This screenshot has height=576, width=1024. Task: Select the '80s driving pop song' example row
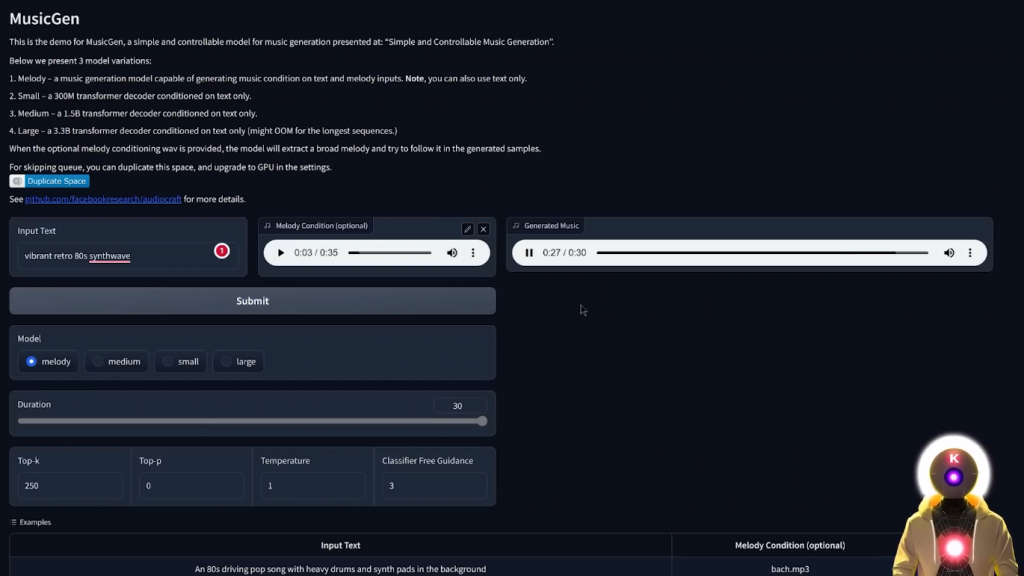pyautogui.click(x=340, y=569)
